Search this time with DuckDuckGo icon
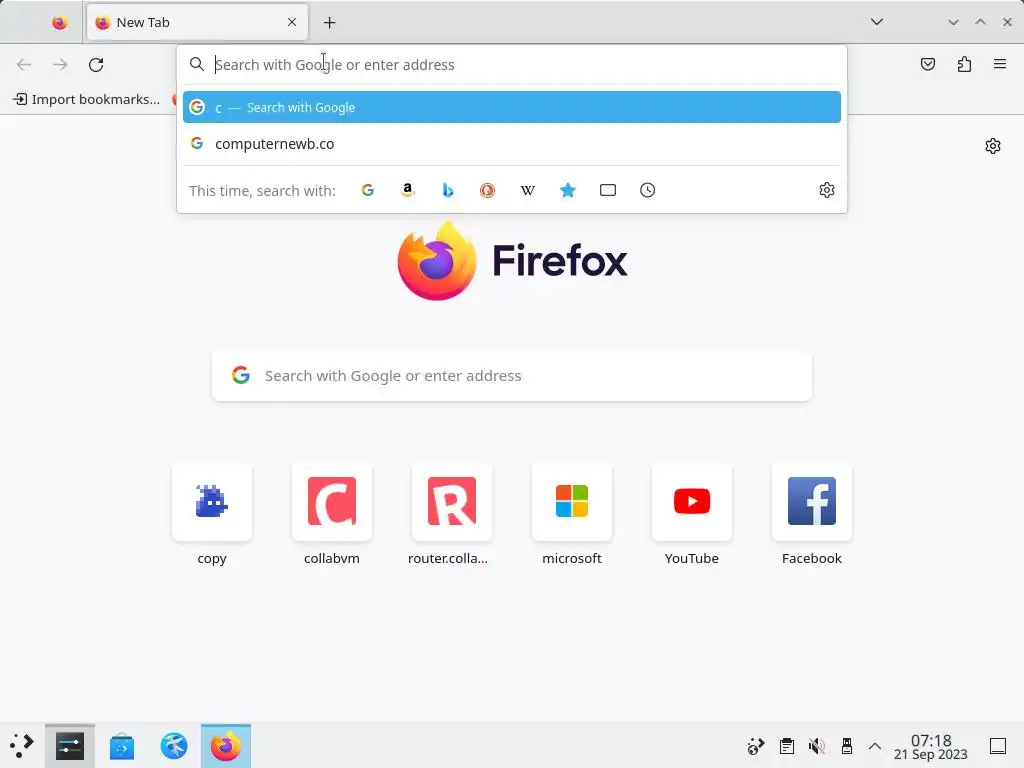The height and width of the screenshot is (768, 1024). point(487,190)
